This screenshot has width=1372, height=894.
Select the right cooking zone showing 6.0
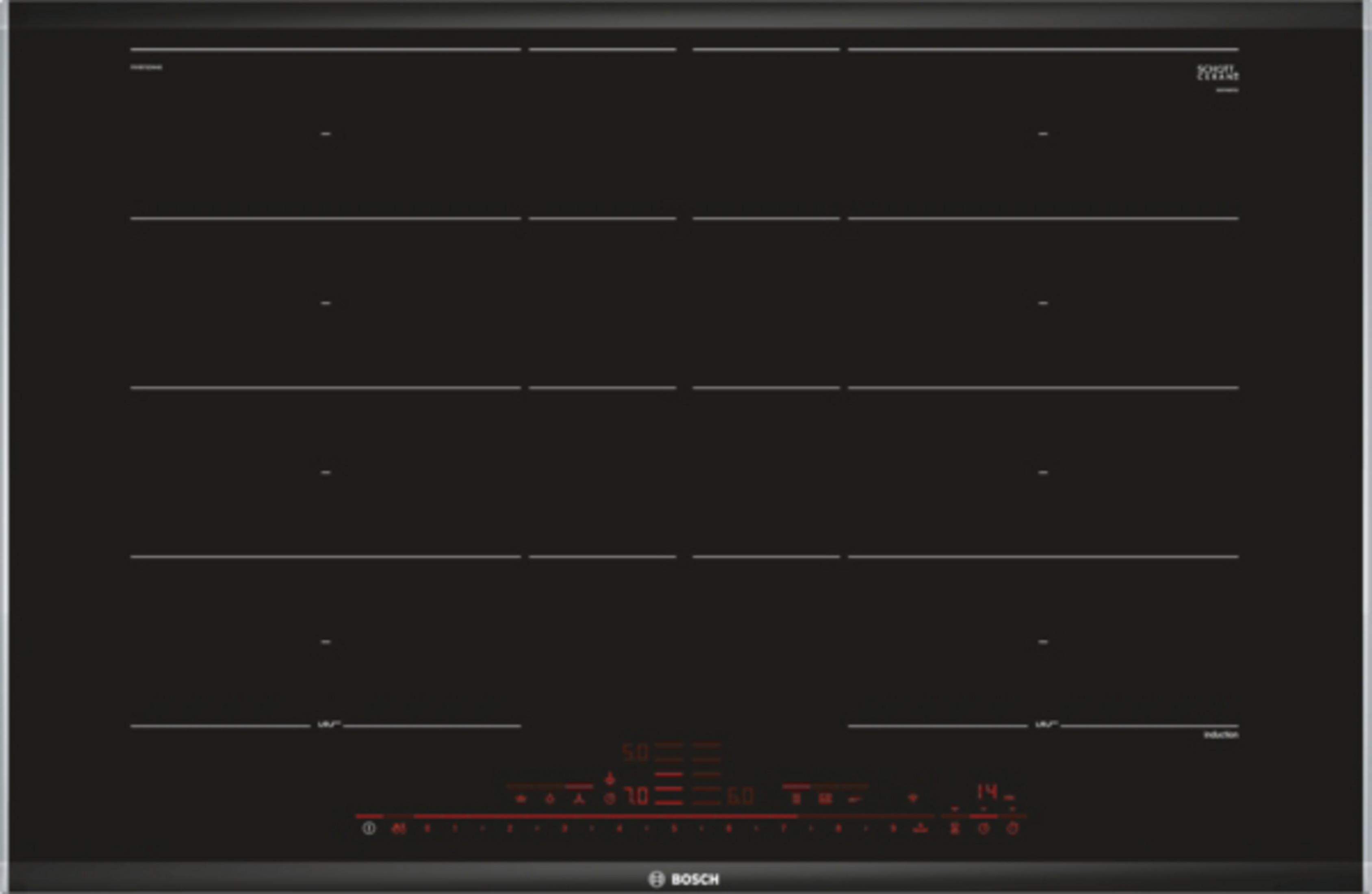[740, 796]
